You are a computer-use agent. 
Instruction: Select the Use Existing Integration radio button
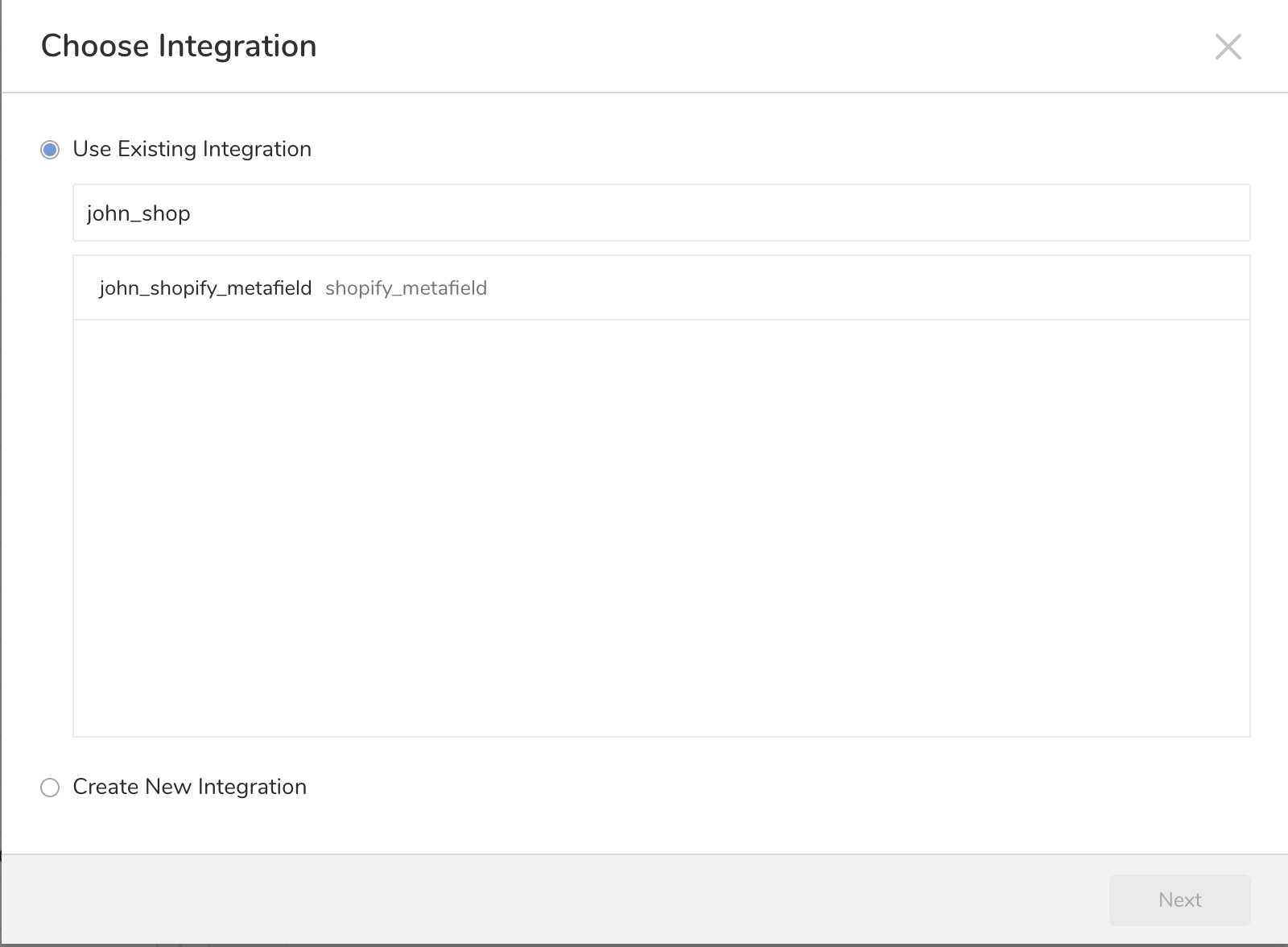pos(50,150)
